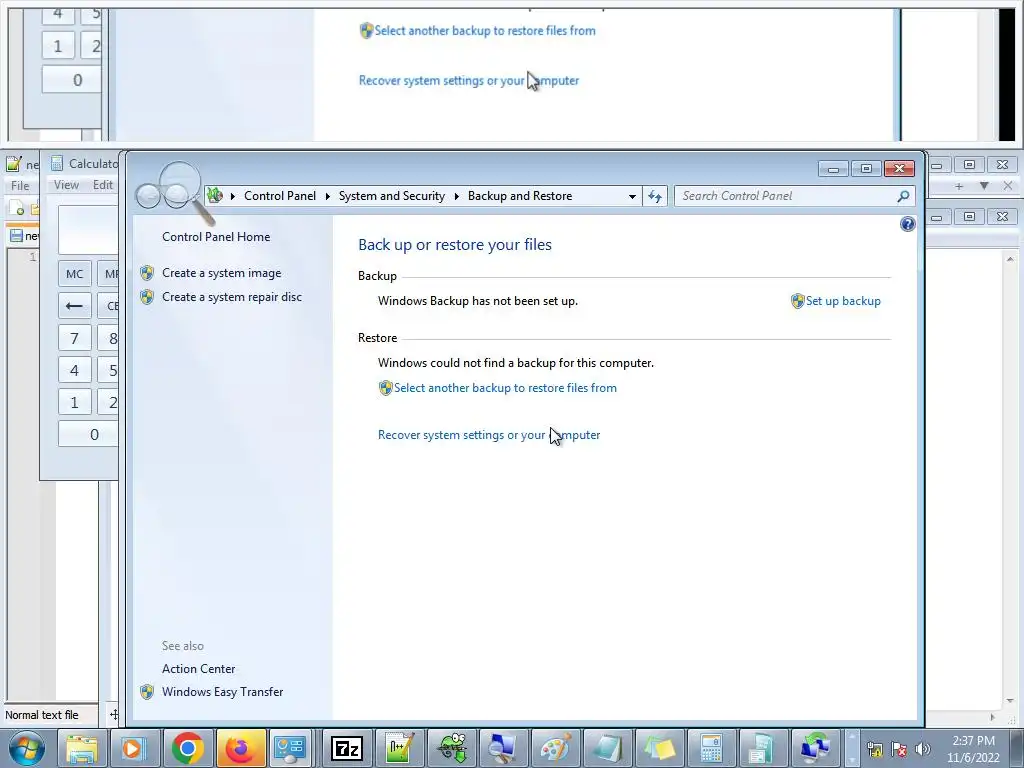Expand the arrow after System and Security breadcrumb

click(456, 196)
